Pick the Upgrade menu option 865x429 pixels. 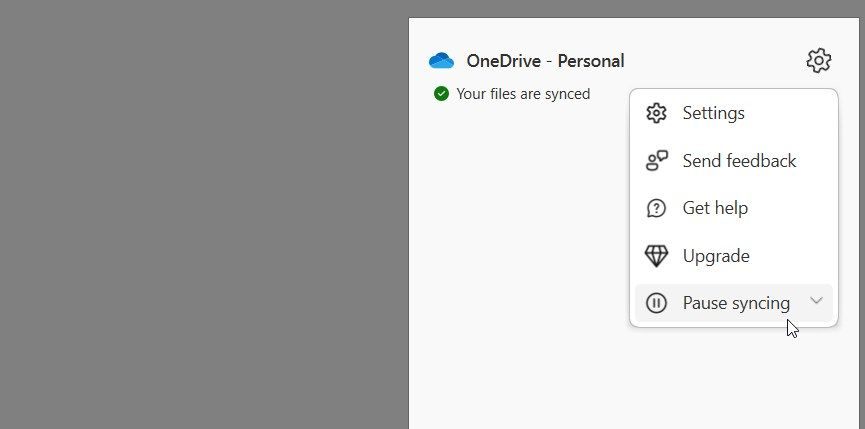click(716, 256)
